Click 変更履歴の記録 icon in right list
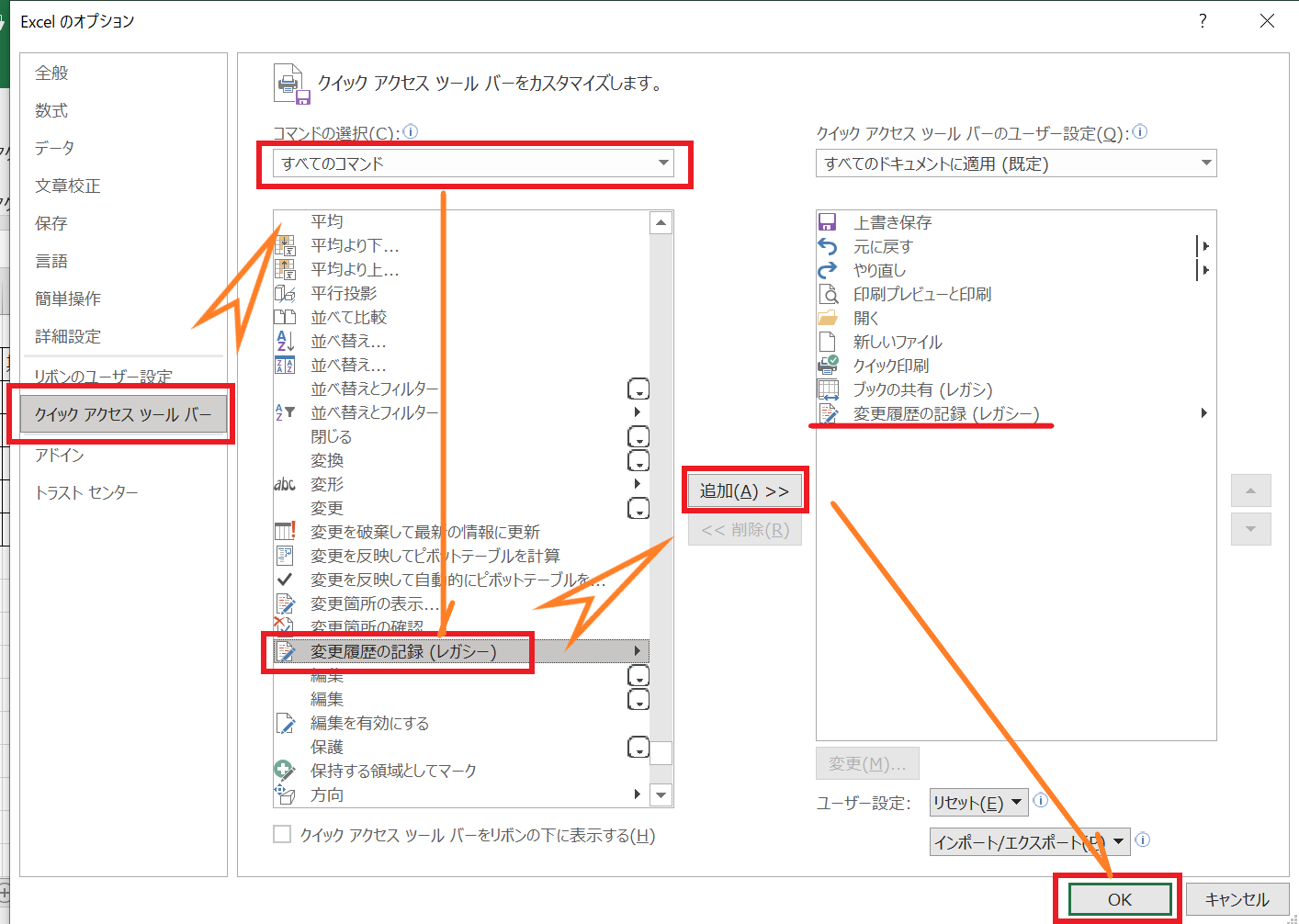1299x924 pixels. tap(828, 413)
